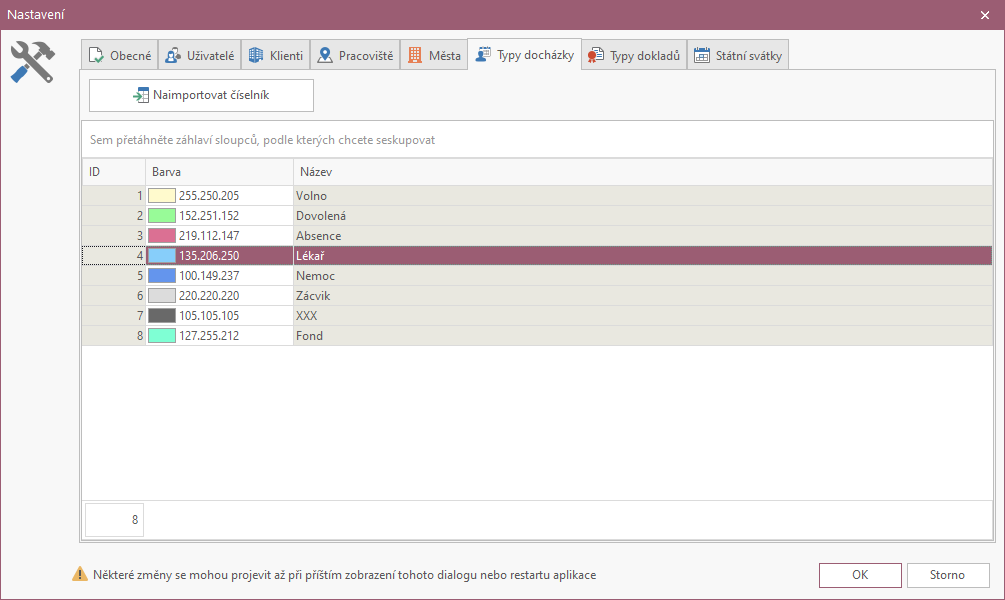
Task: Select the green Dovolená color swatch
Action: [x=162, y=216]
